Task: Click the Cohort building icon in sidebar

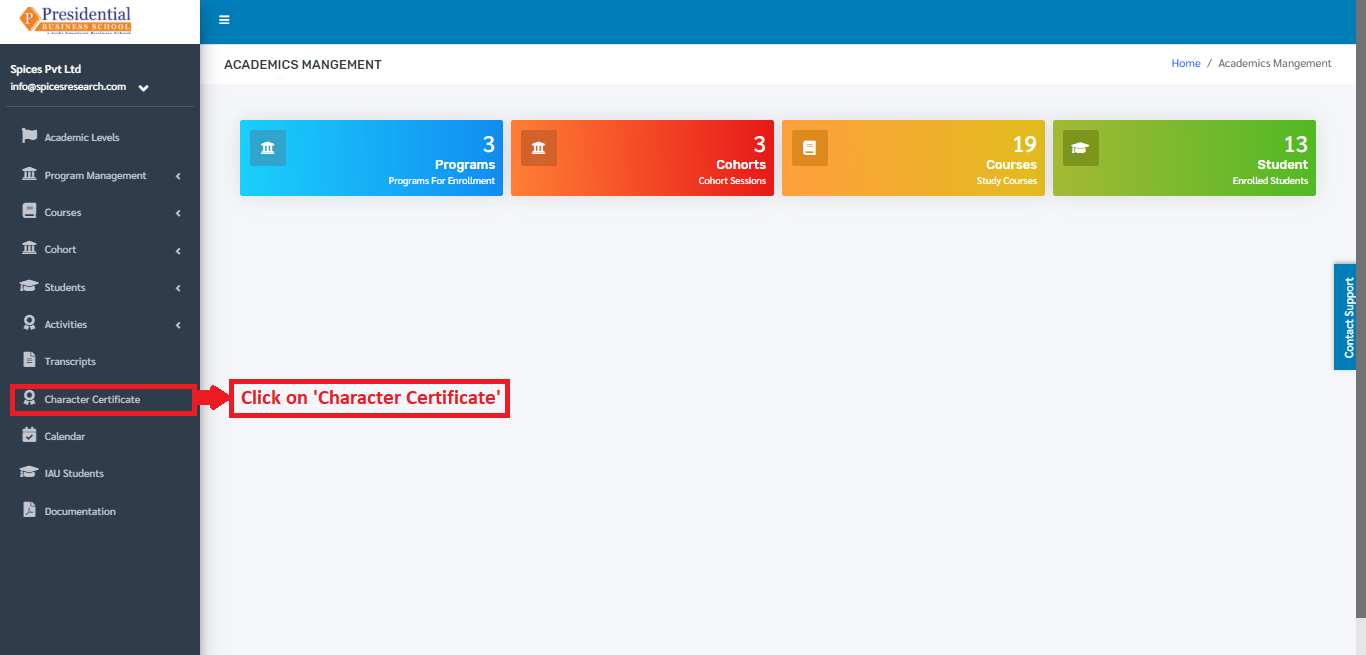Action: tap(29, 248)
